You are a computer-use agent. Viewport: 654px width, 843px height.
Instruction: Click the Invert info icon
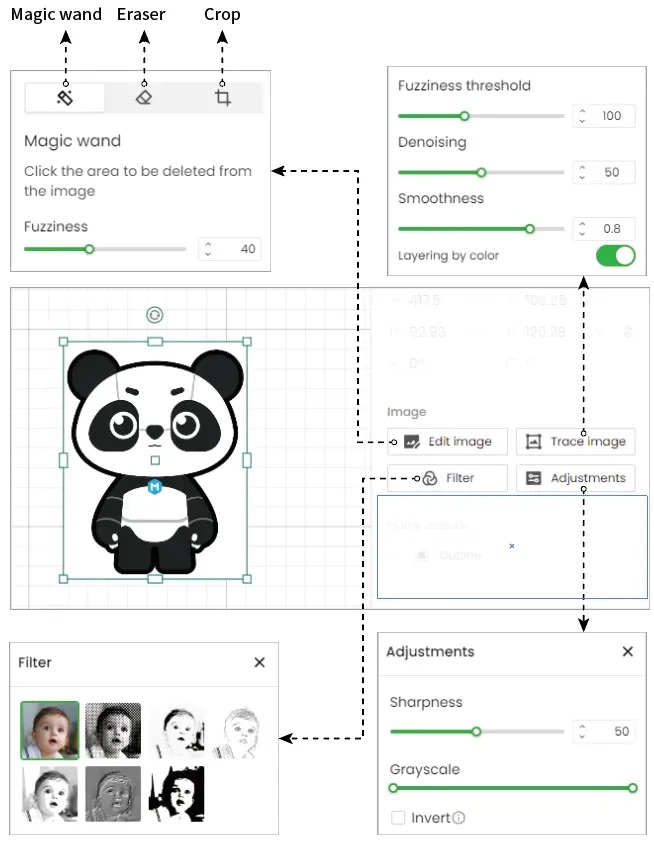(459, 818)
